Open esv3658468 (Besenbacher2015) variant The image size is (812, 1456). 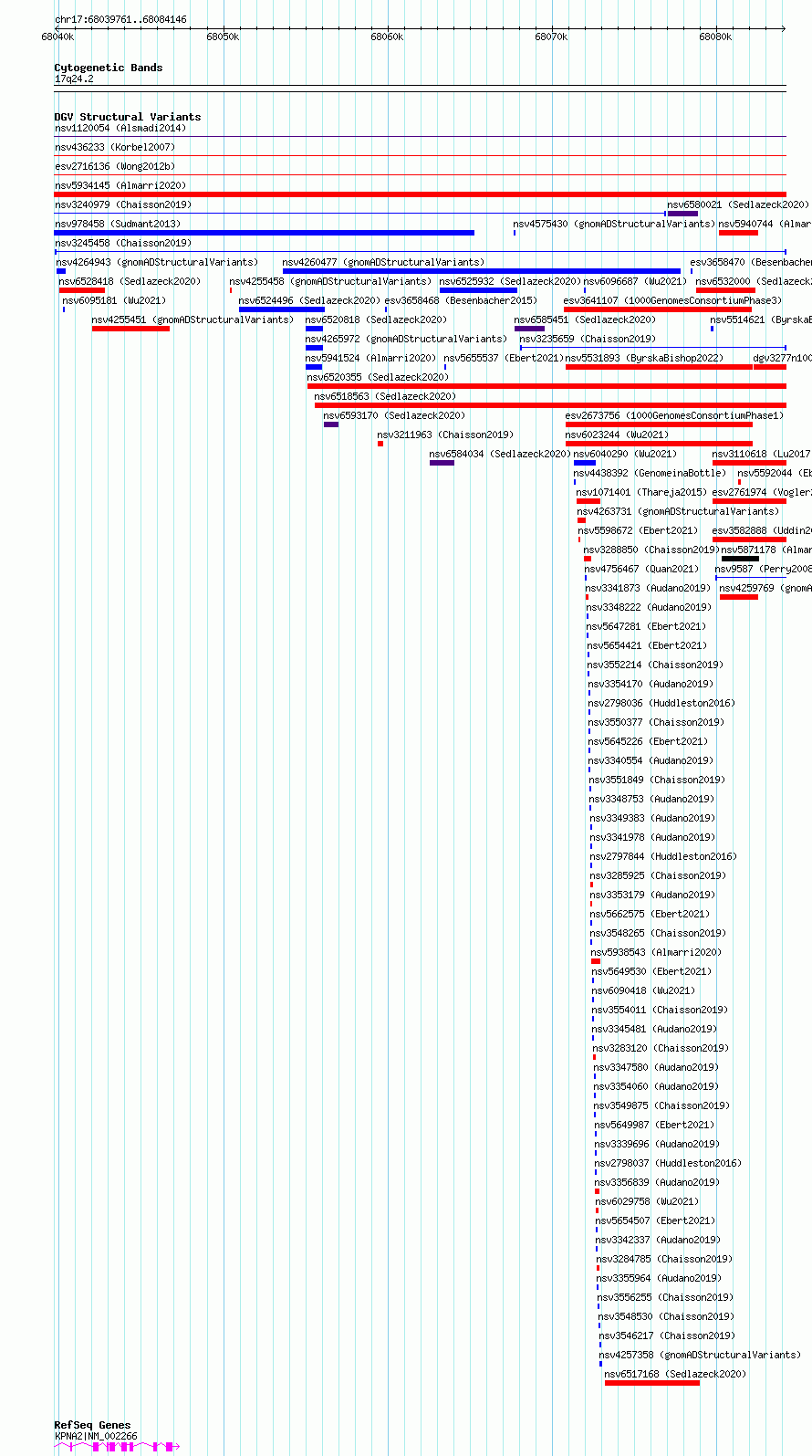[461, 300]
